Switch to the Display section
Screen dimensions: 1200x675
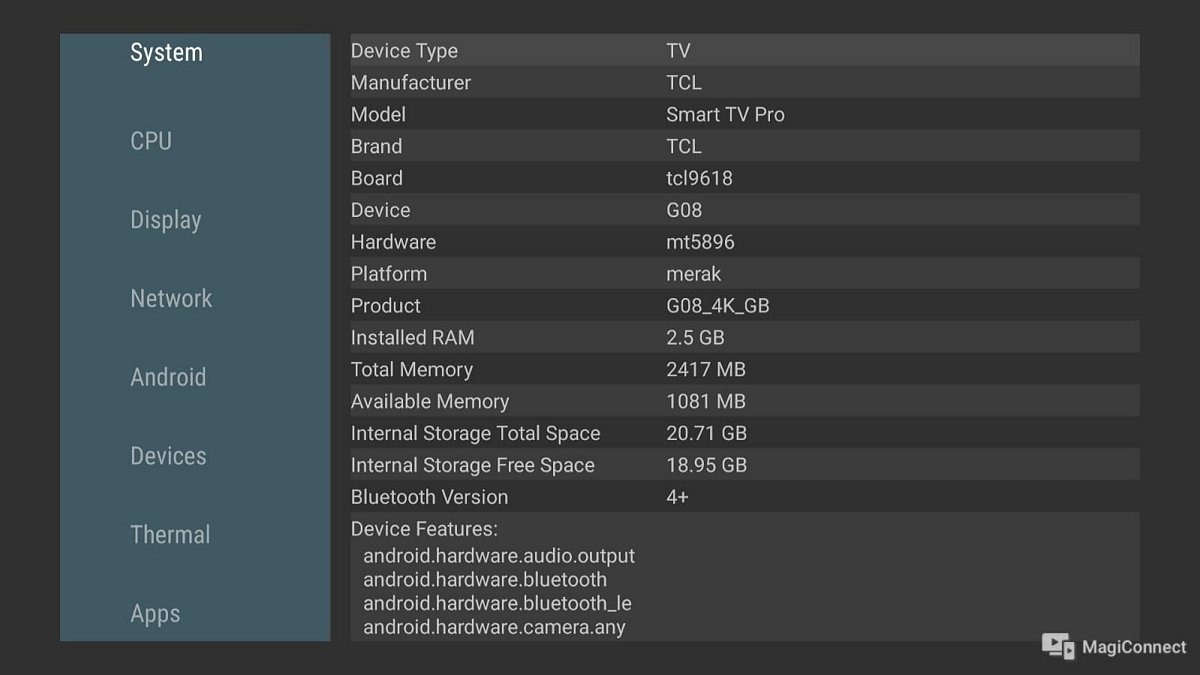[166, 220]
